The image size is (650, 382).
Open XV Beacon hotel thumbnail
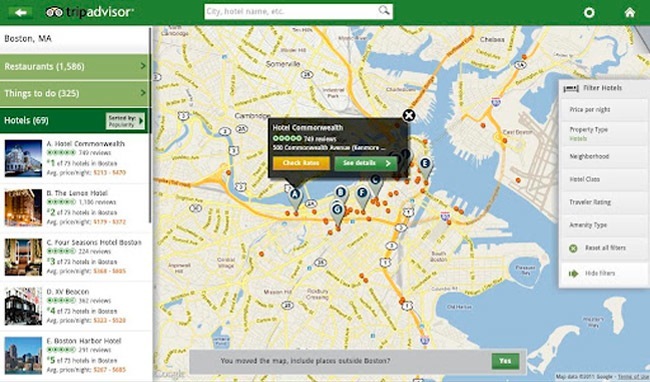(x=23, y=306)
